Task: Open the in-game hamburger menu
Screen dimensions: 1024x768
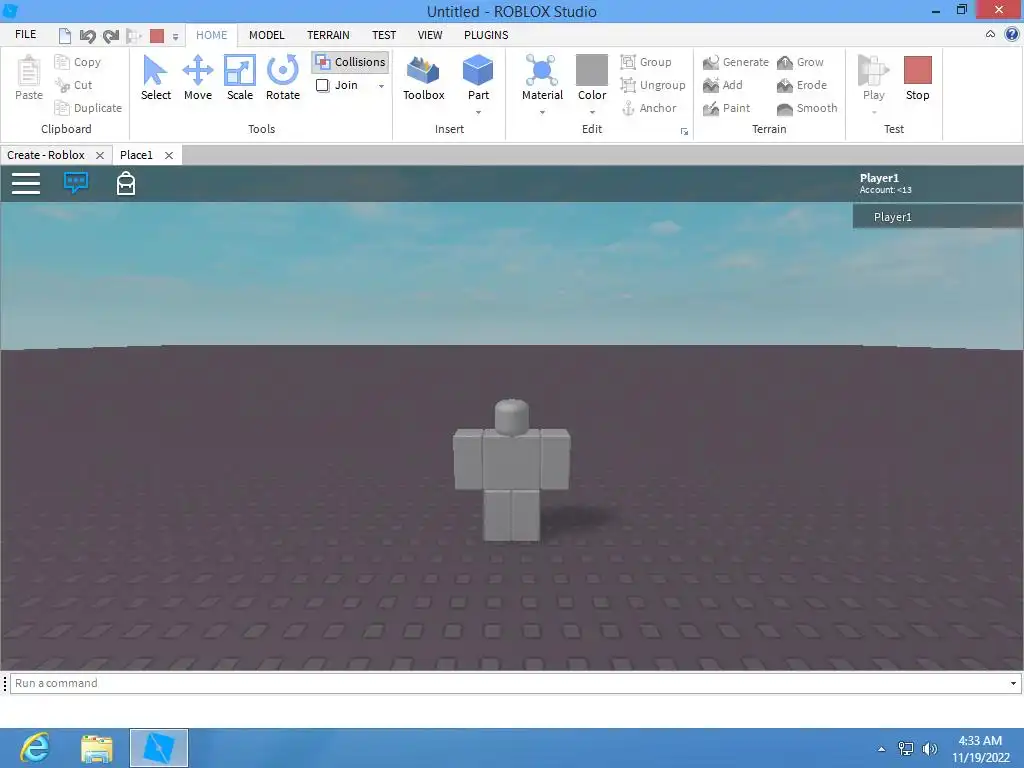Action: [26, 184]
